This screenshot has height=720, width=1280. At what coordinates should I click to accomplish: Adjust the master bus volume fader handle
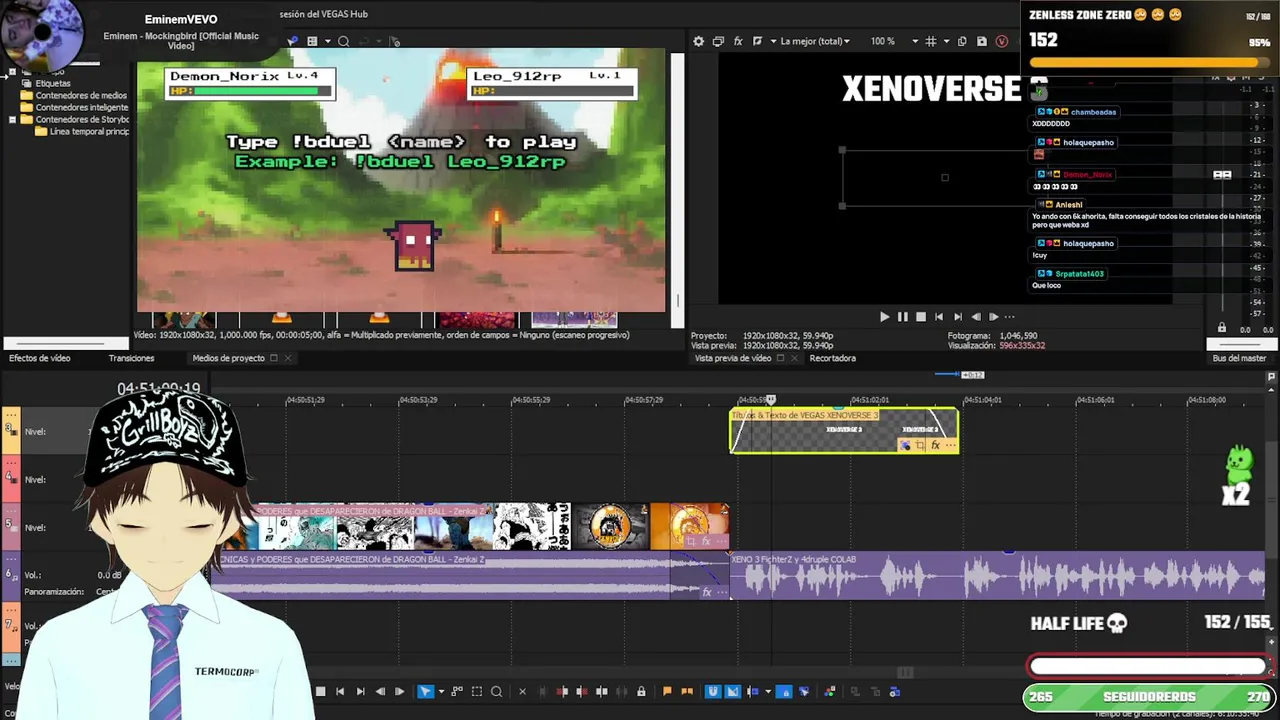pyautogui.click(x=1222, y=175)
